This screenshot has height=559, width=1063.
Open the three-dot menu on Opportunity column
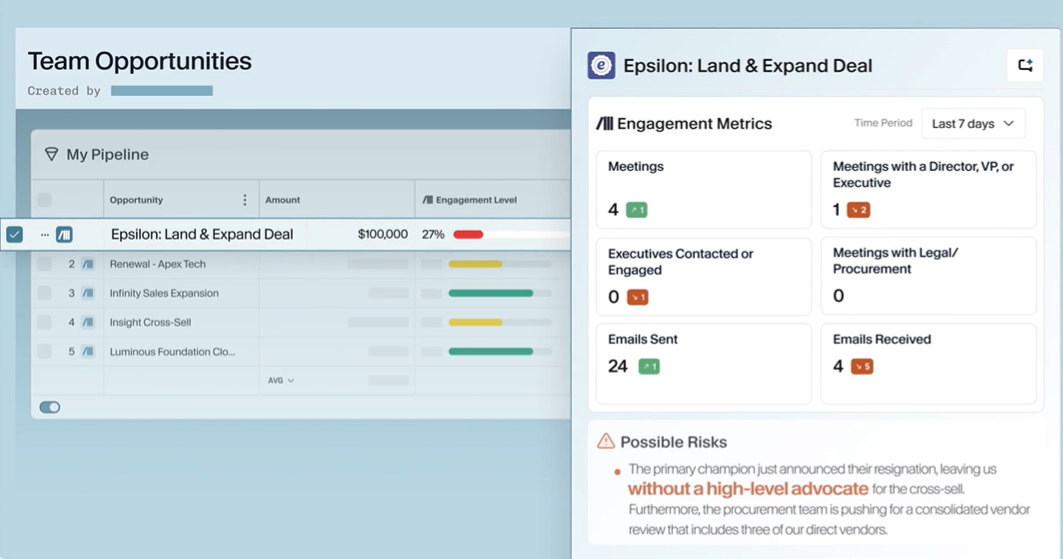point(245,200)
